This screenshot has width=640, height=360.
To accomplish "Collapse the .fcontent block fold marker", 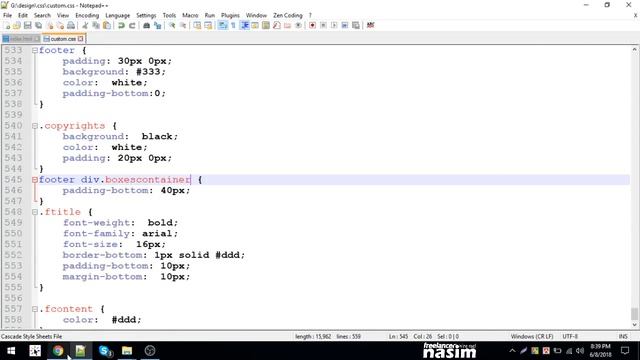I will click(35, 309).
